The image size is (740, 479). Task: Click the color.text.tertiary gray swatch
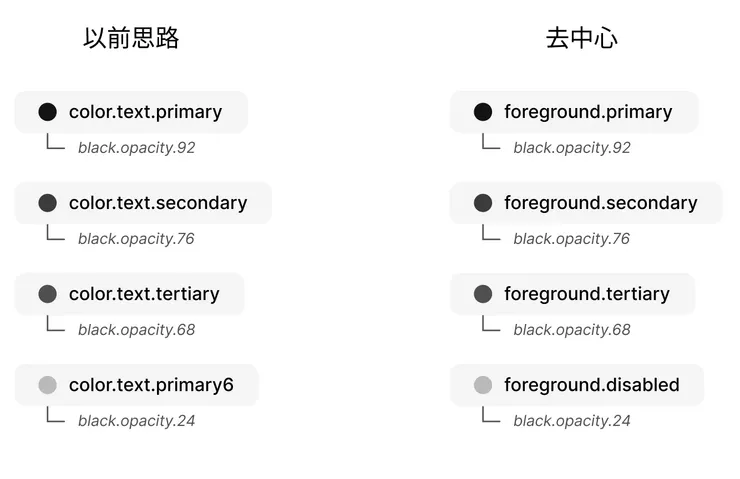tap(47, 294)
